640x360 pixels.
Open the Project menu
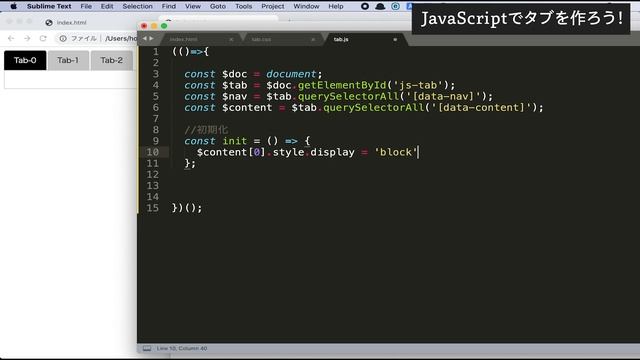273,6
